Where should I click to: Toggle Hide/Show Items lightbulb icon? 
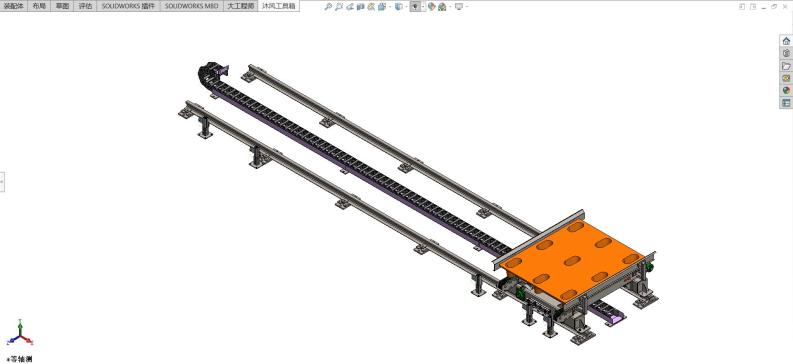[415, 7]
